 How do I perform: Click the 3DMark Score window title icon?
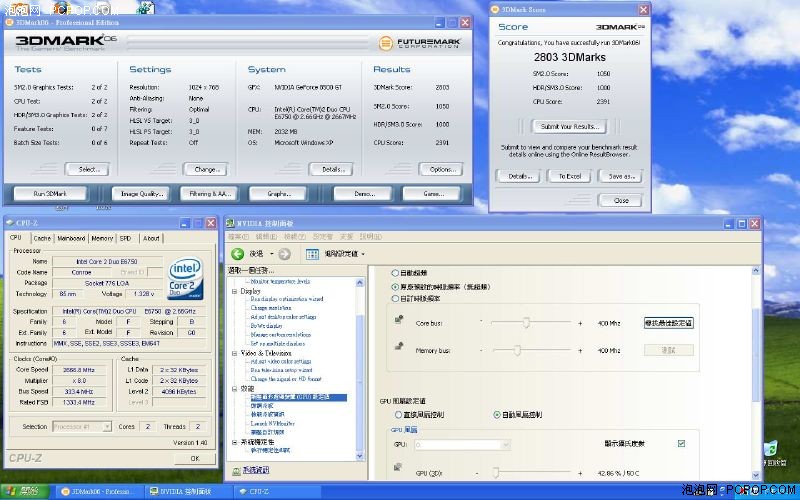[495, 9]
